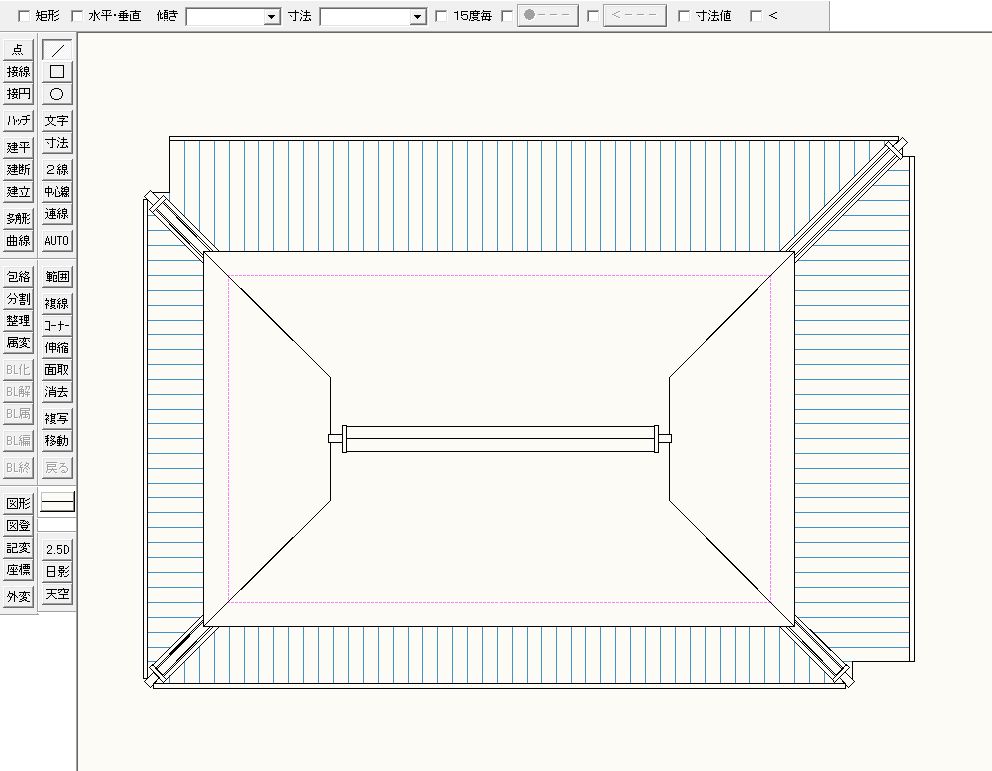
Task: Click the 点 (point) tool button
Action: tap(18, 49)
